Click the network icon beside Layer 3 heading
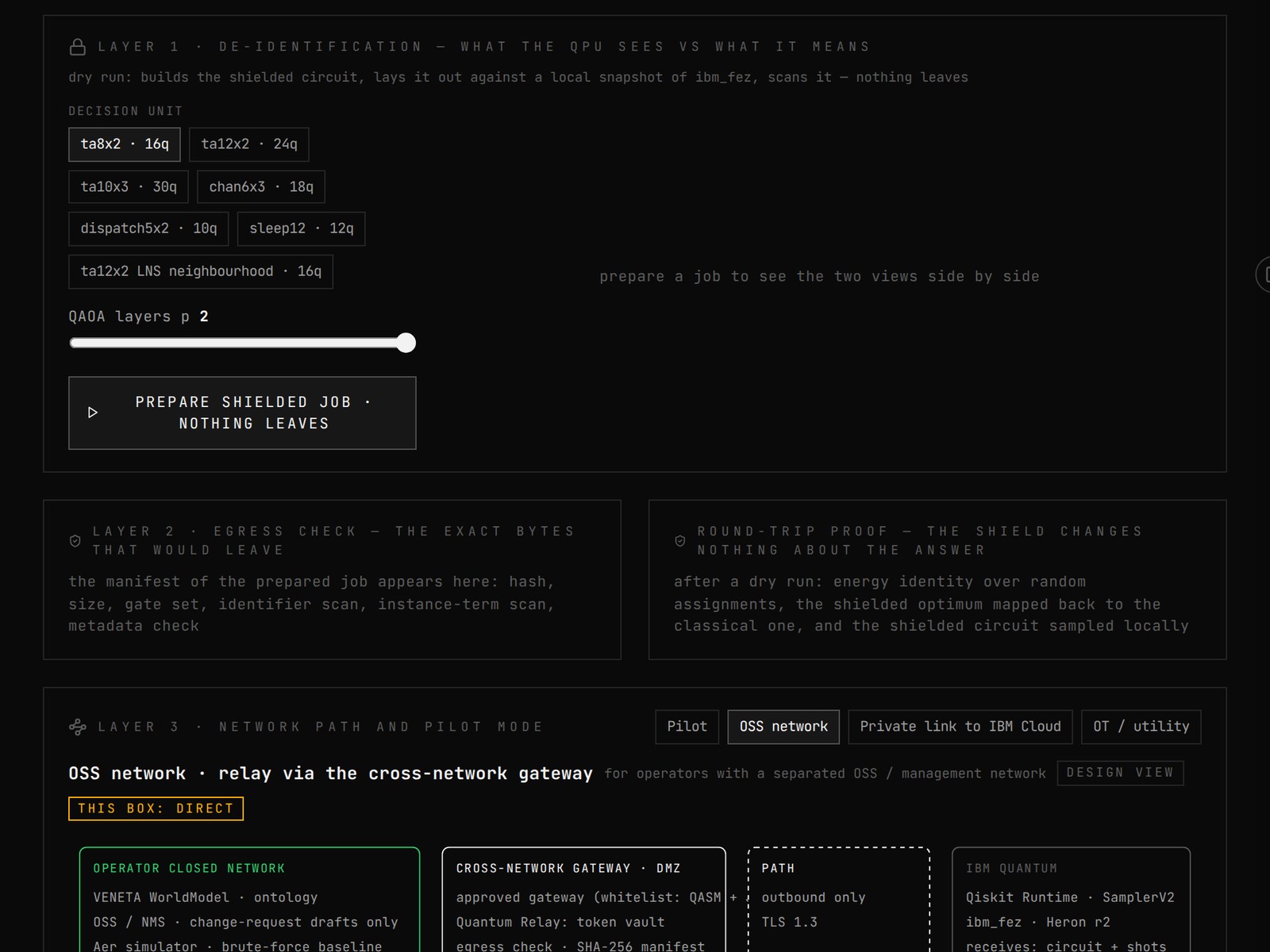Image resolution: width=1270 pixels, height=952 pixels. point(78,727)
